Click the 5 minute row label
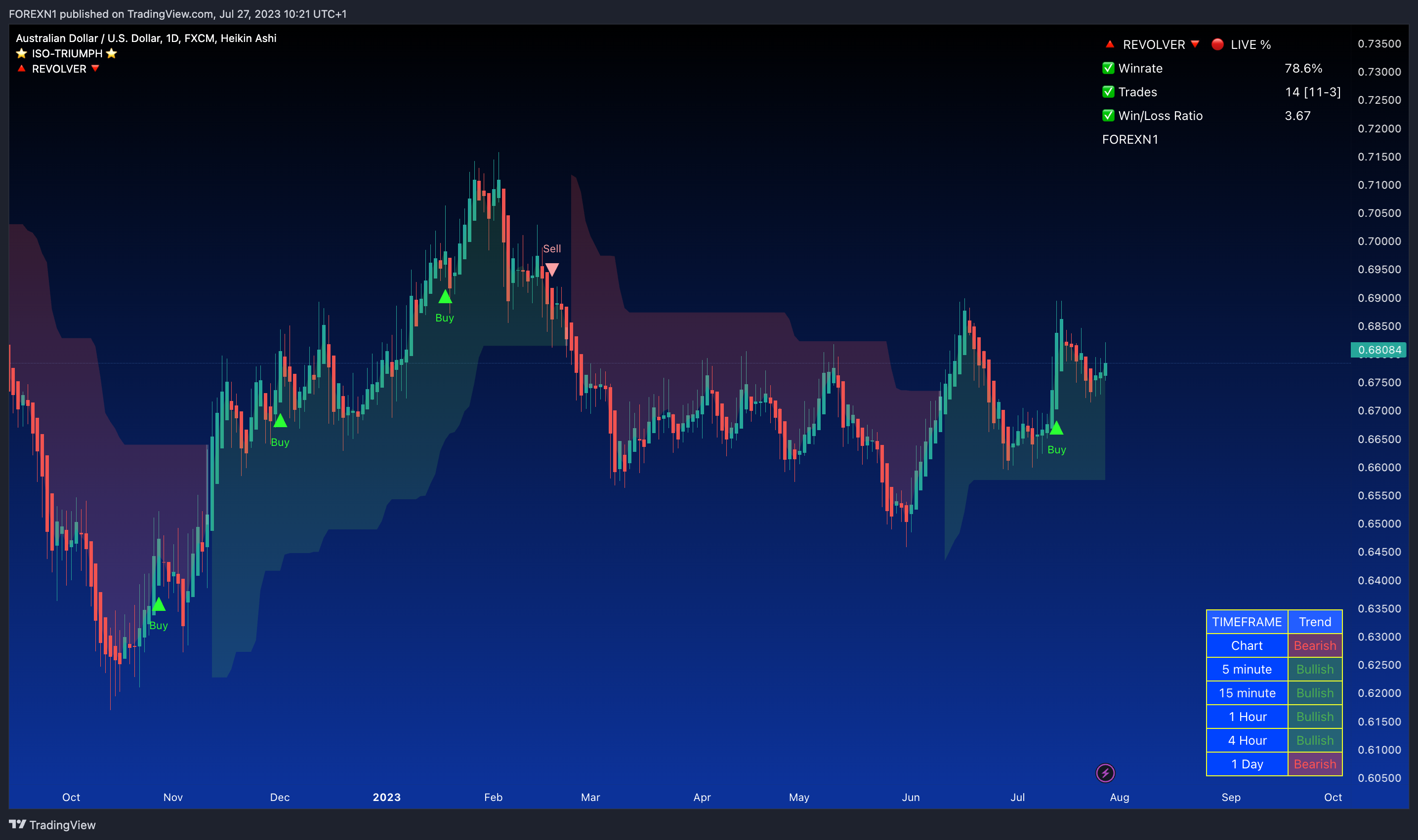 pyautogui.click(x=1247, y=669)
